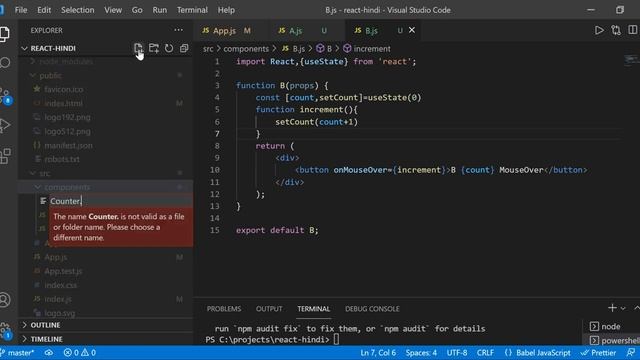Change indentation Spaces: 4

click(x=421, y=353)
